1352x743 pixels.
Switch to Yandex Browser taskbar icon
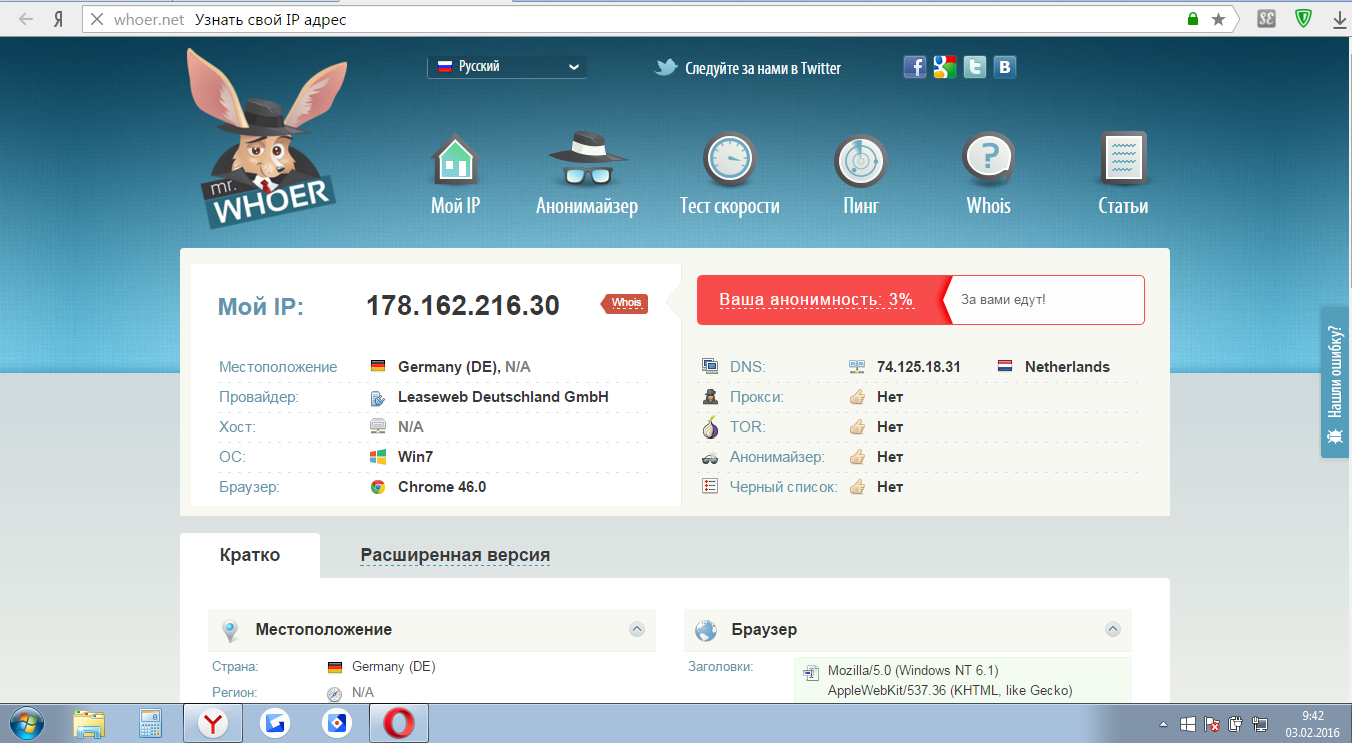click(212, 723)
